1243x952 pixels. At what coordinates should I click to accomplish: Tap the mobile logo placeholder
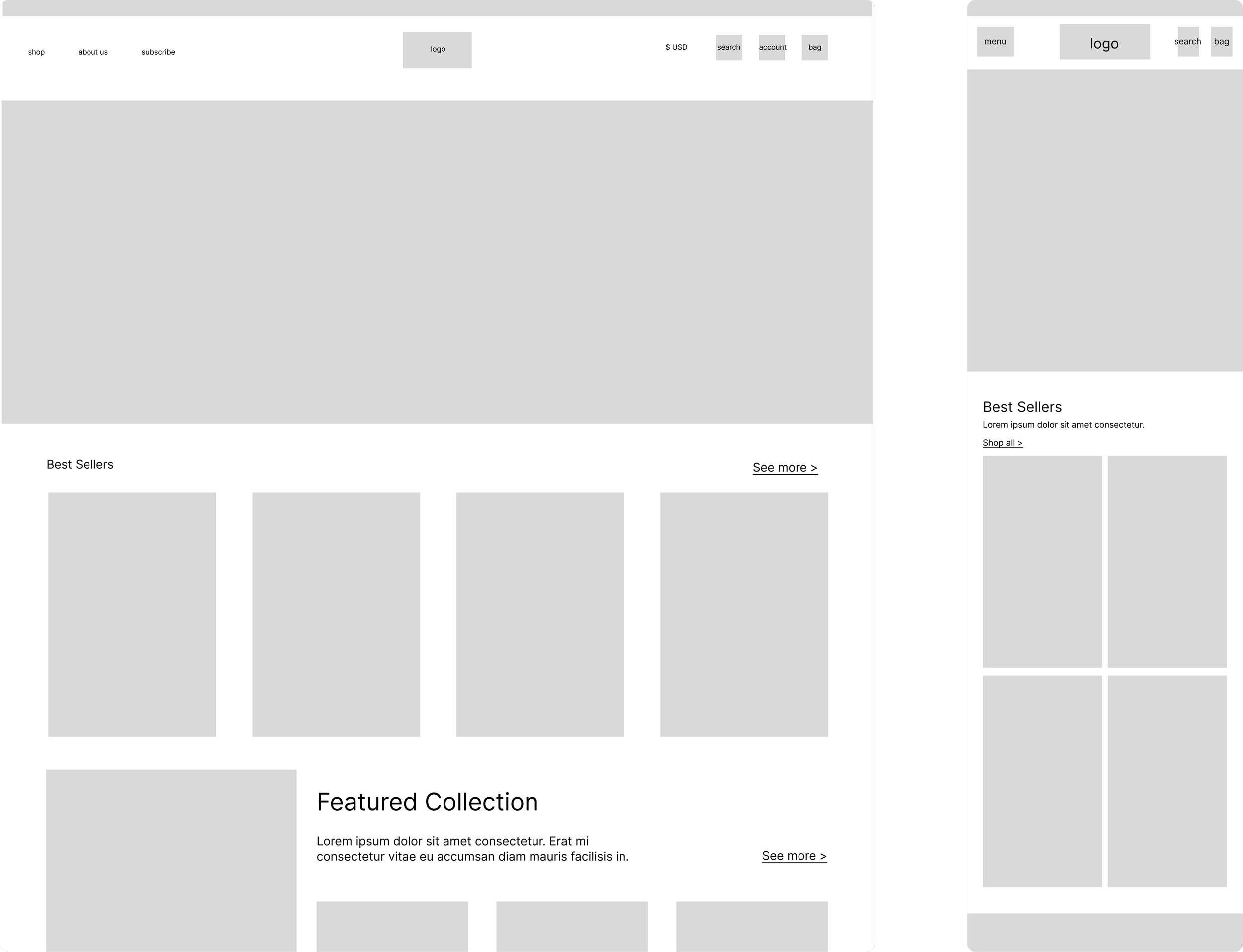pos(1104,42)
